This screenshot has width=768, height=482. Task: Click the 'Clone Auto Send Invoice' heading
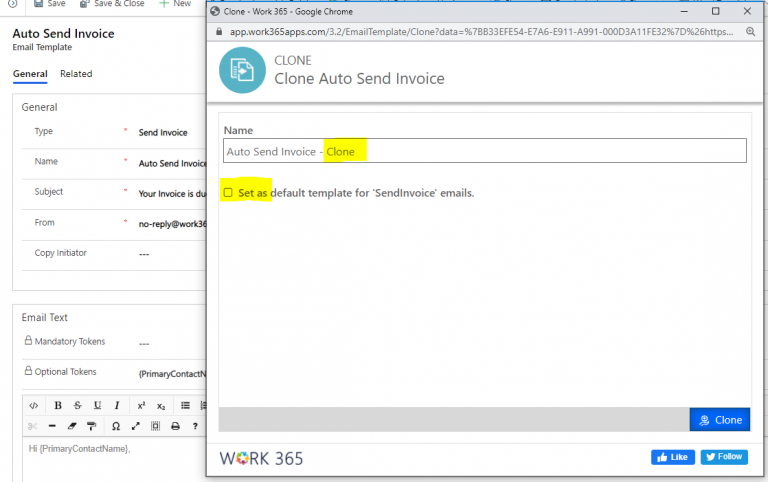tap(359, 79)
